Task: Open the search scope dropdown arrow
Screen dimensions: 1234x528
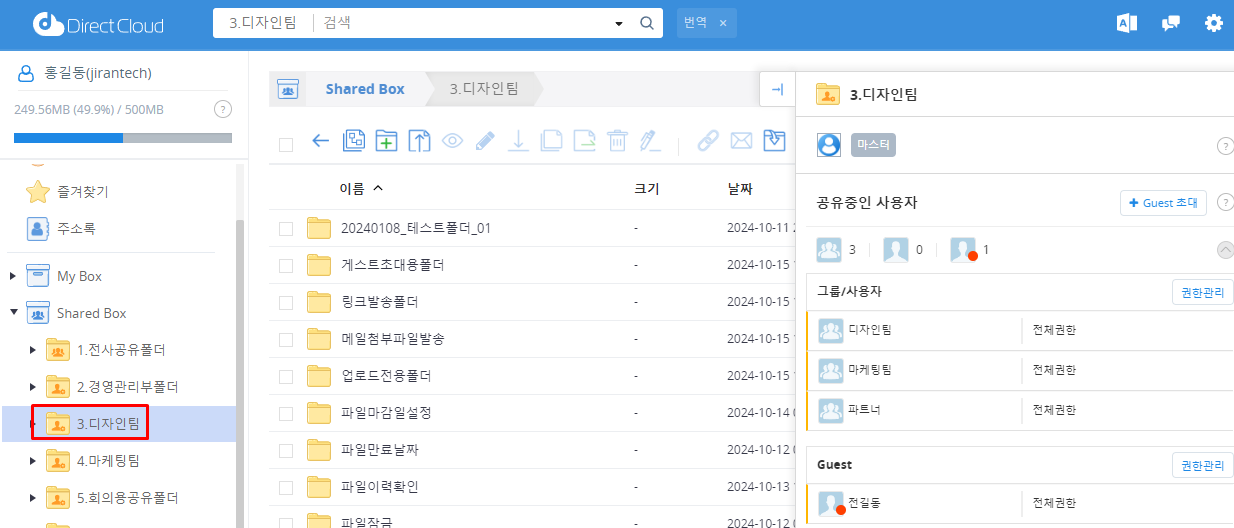Action: pos(619,23)
